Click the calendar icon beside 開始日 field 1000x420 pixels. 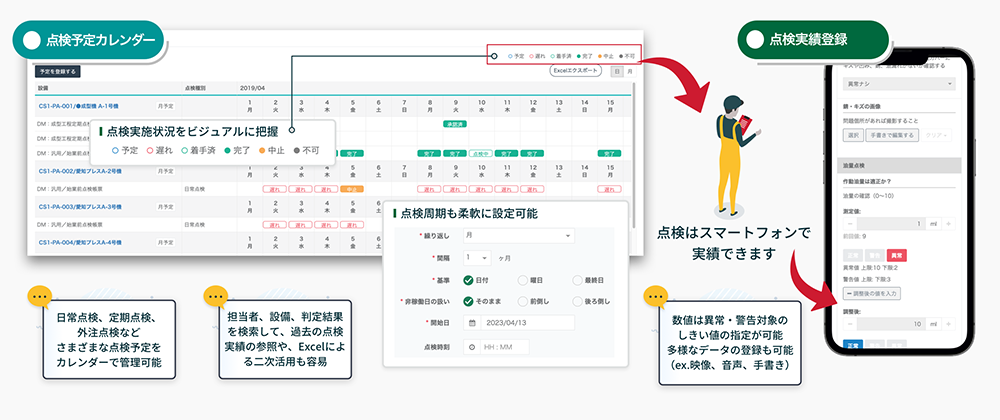click(x=471, y=323)
